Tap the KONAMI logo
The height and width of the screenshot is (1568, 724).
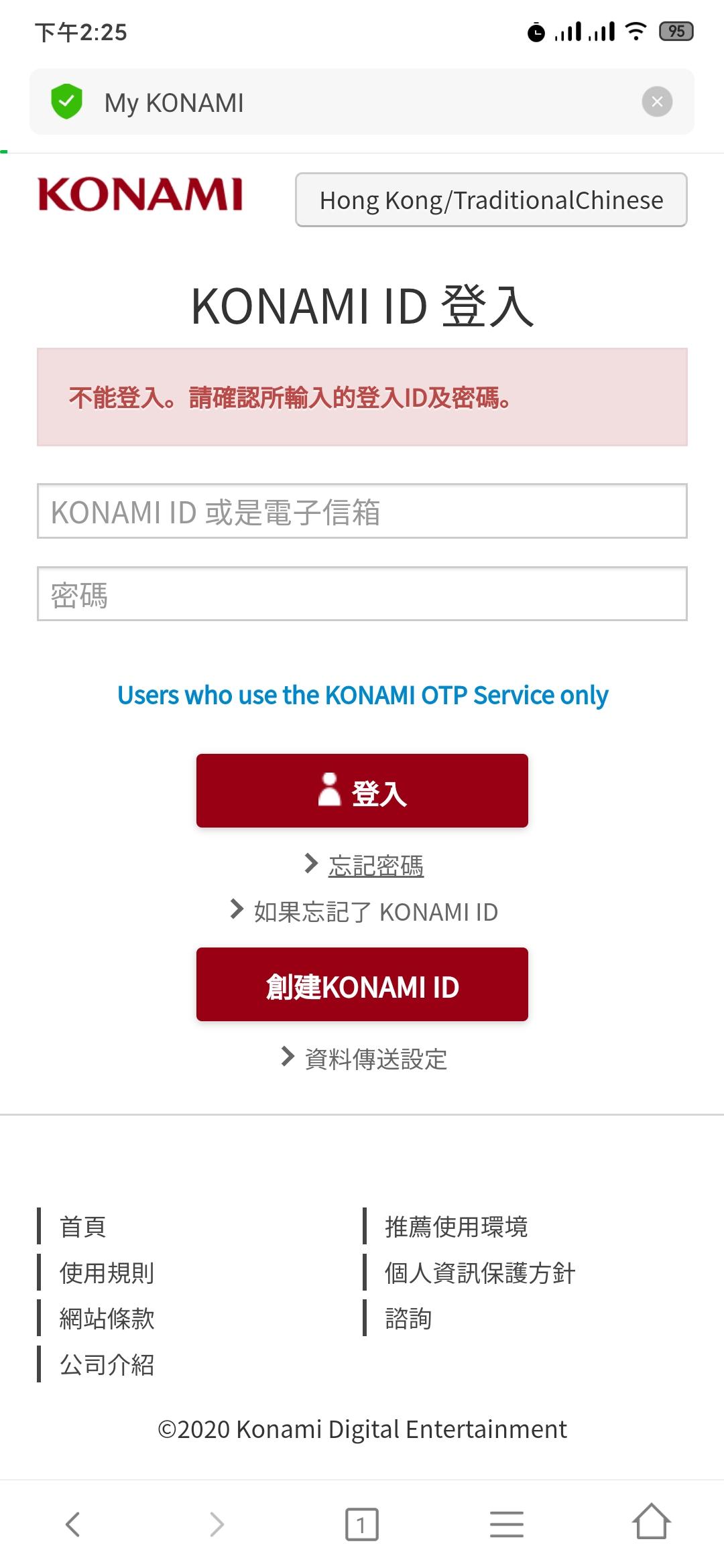click(x=139, y=194)
